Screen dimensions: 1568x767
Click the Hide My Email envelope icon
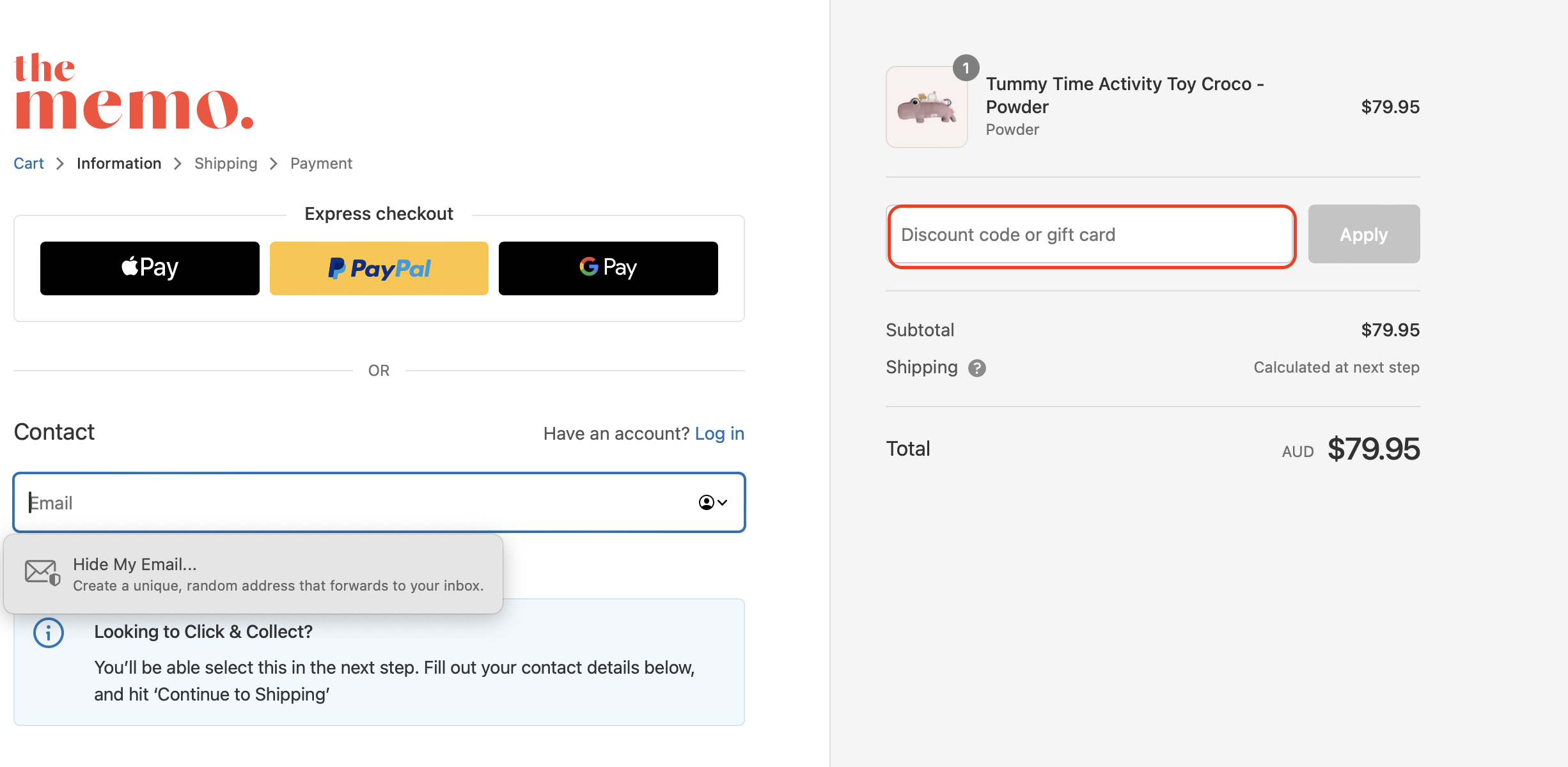click(x=41, y=572)
